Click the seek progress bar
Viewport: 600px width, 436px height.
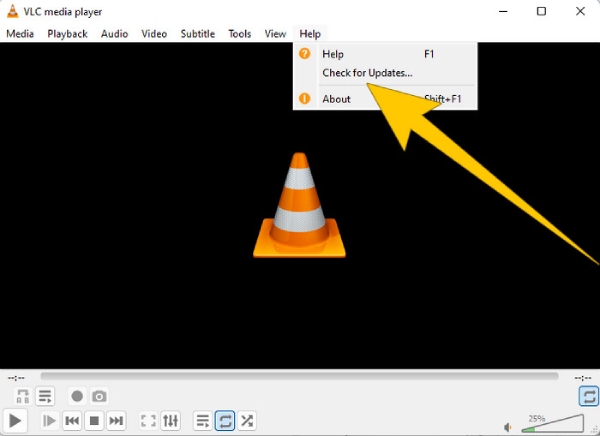pyautogui.click(x=299, y=377)
